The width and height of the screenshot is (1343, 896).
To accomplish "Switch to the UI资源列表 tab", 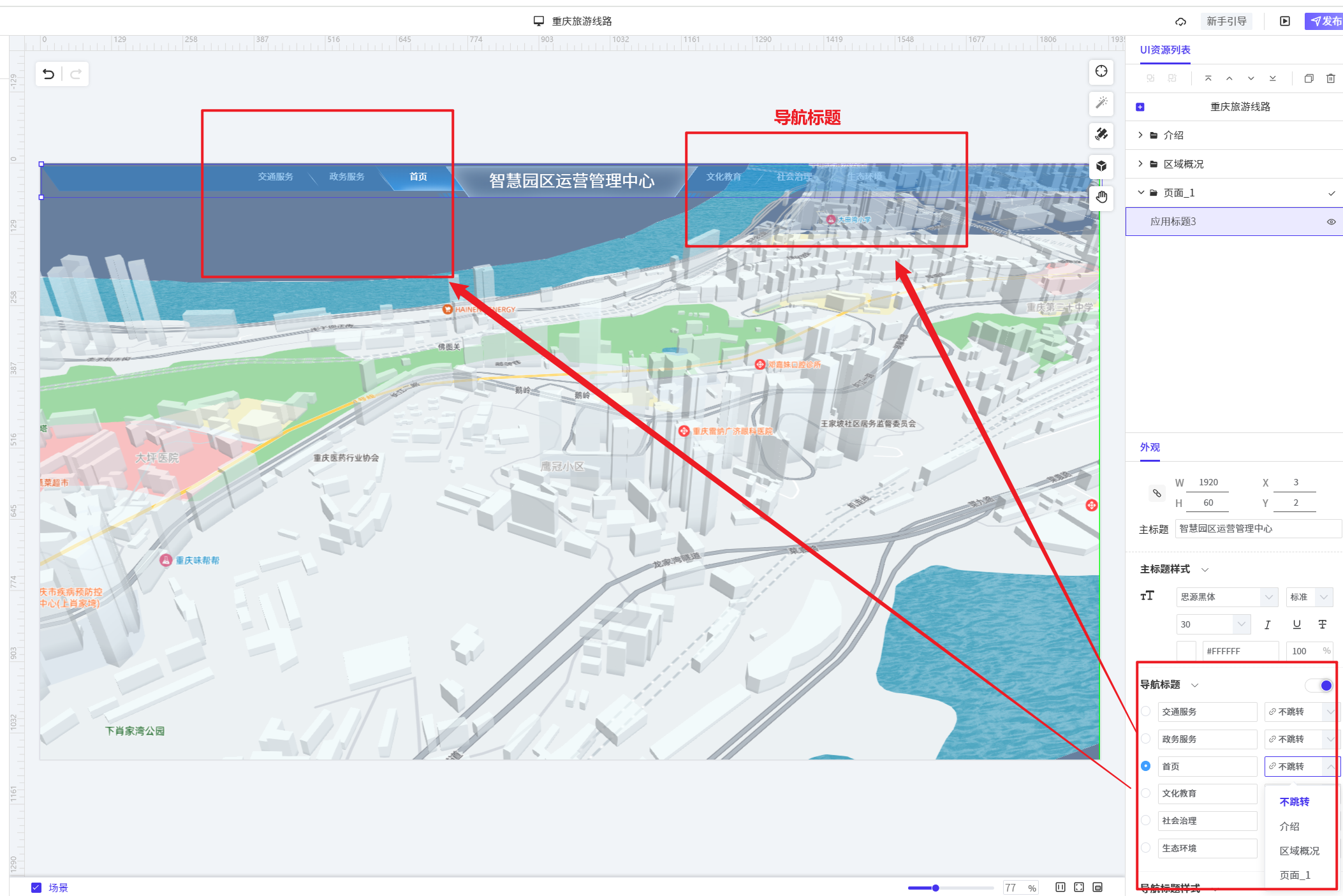I will (x=1165, y=50).
